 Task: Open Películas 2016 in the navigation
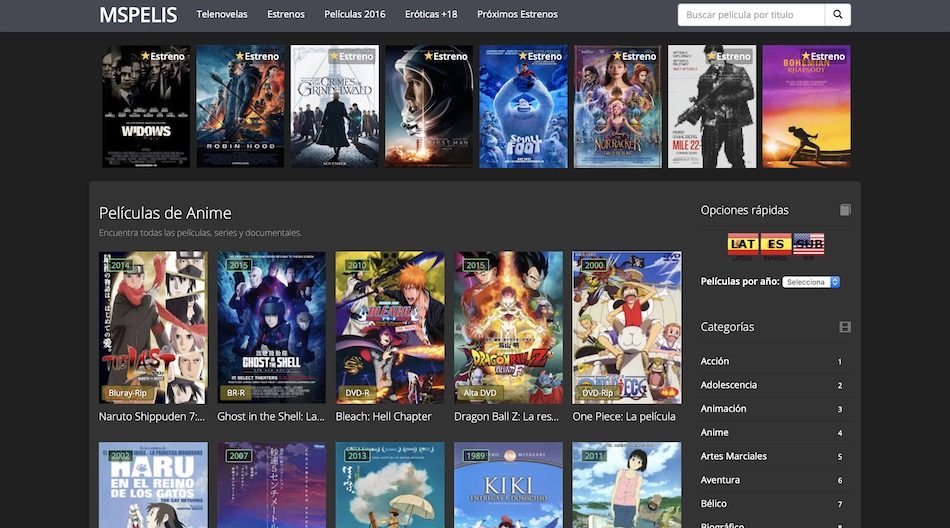click(354, 15)
